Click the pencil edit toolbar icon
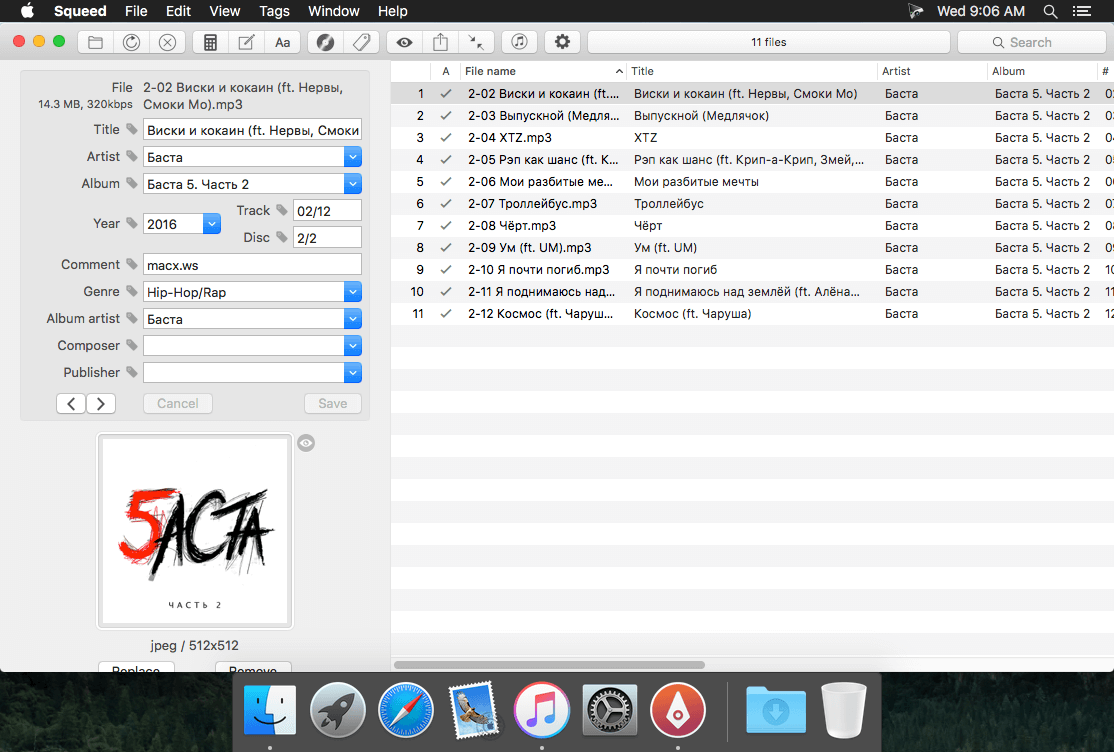 tap(247, 43)
